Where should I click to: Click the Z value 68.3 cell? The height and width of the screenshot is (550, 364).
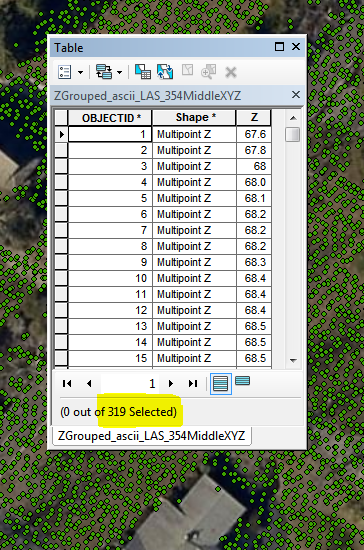[254, 262]
